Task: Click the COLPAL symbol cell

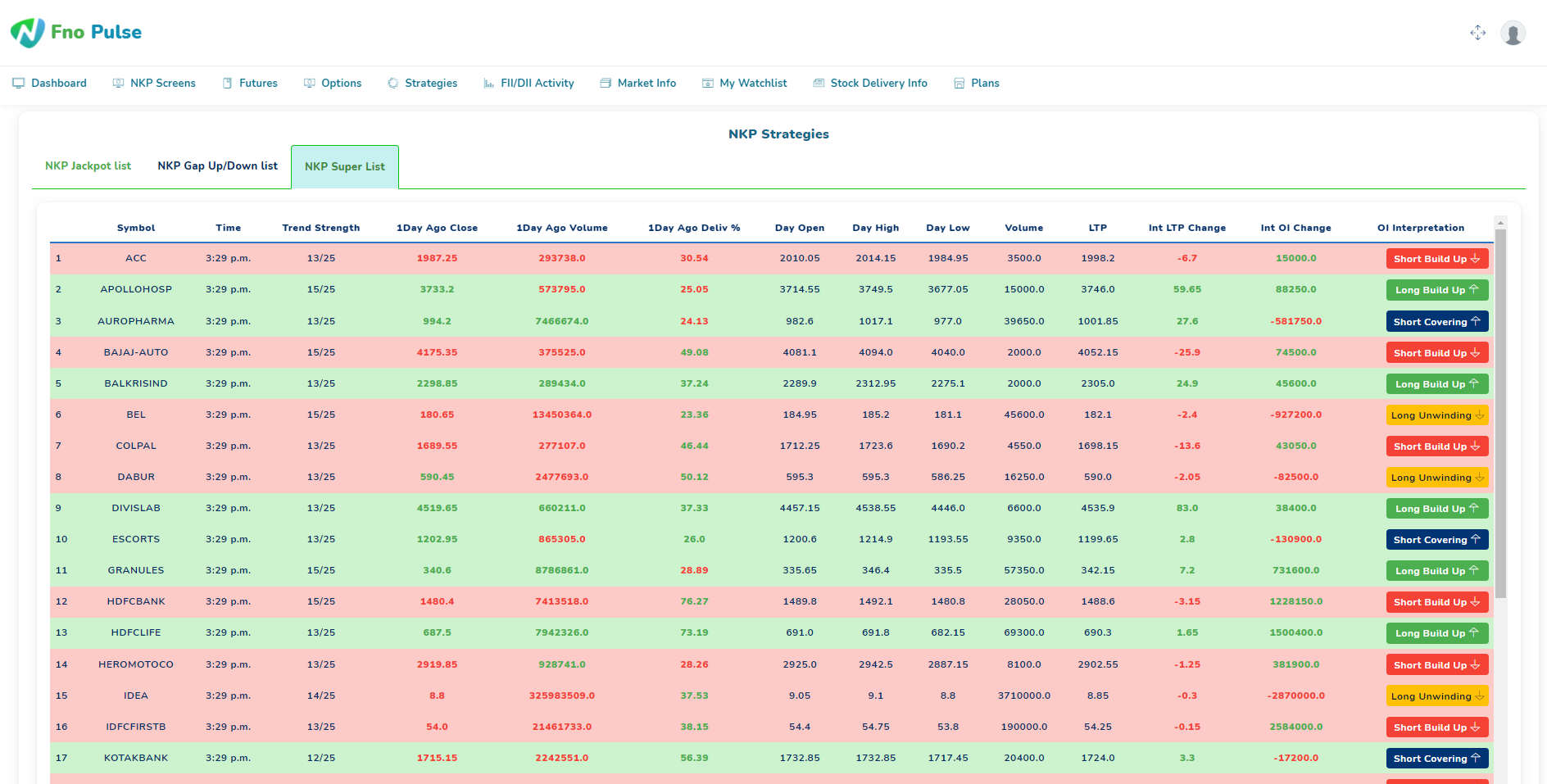Action: (136, 446)
